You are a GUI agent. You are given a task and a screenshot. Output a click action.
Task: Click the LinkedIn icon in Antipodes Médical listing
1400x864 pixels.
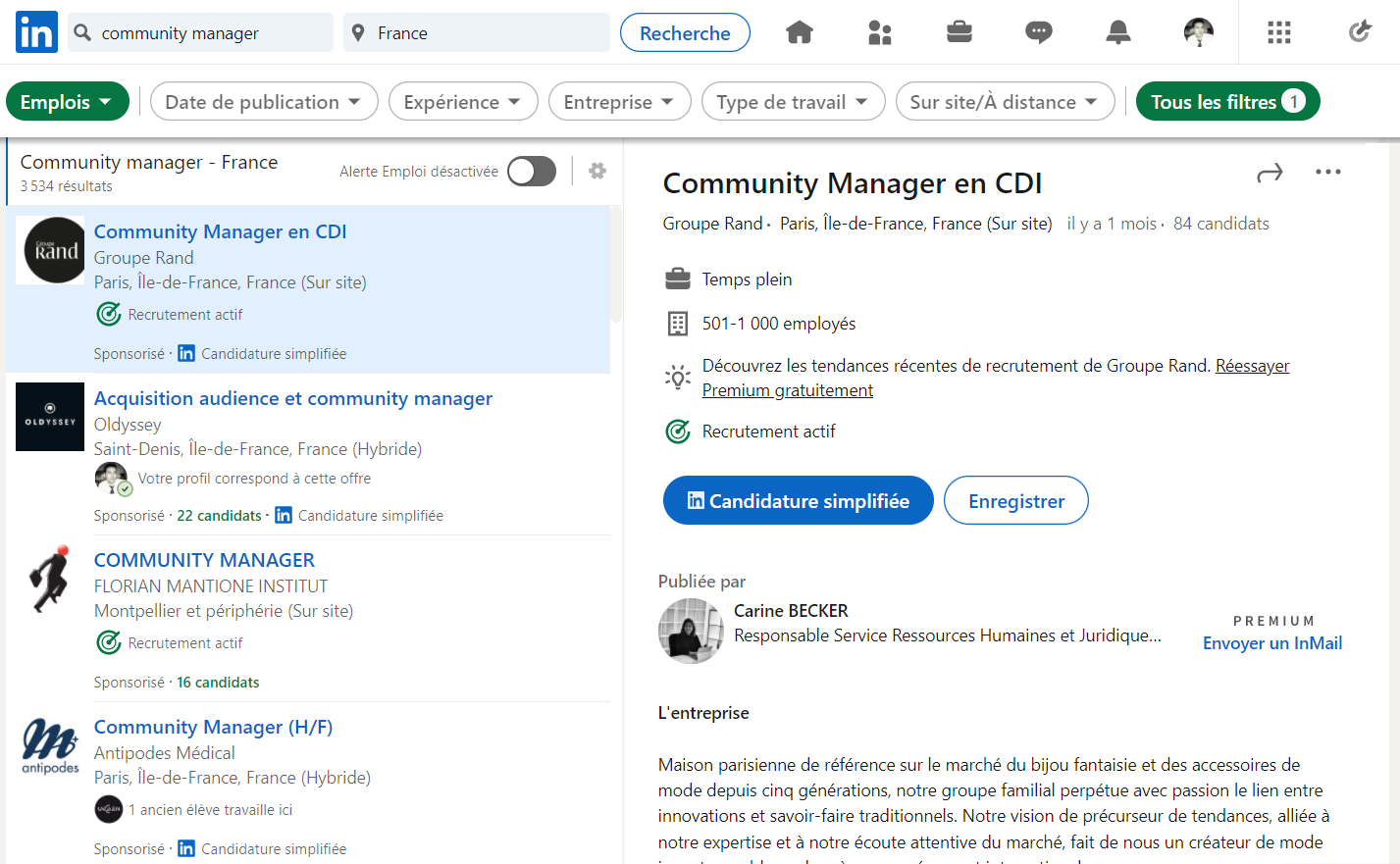click(186, 848)
